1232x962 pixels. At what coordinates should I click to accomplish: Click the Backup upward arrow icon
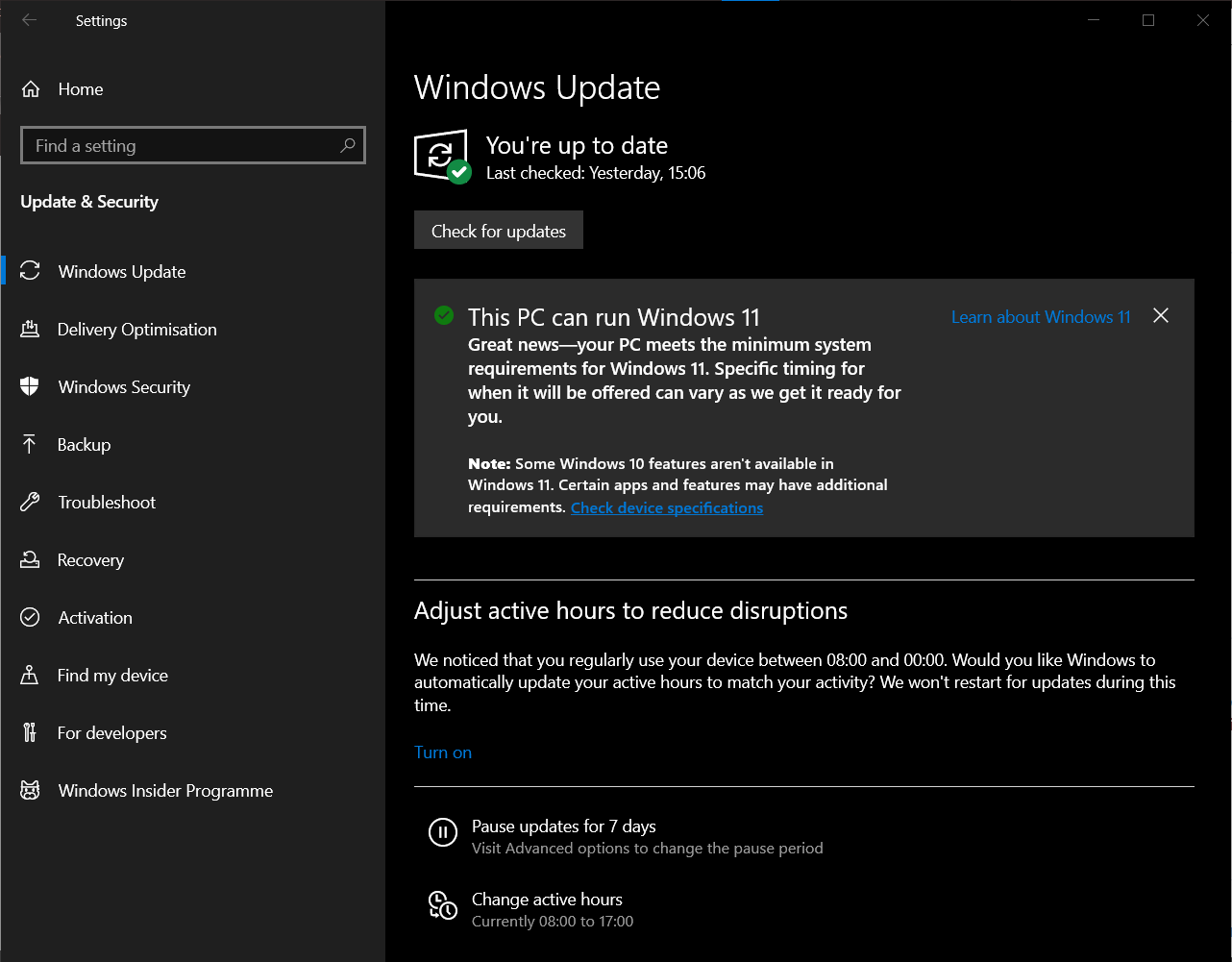click(x=30, y=444)
